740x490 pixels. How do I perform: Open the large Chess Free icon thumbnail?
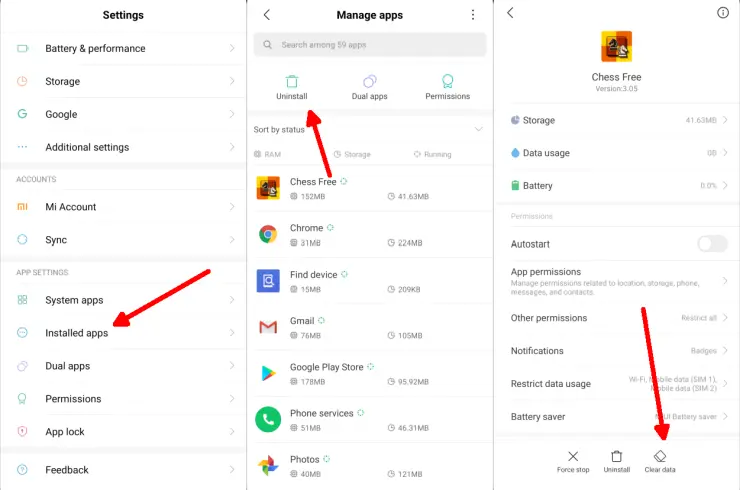coord(616,46)
